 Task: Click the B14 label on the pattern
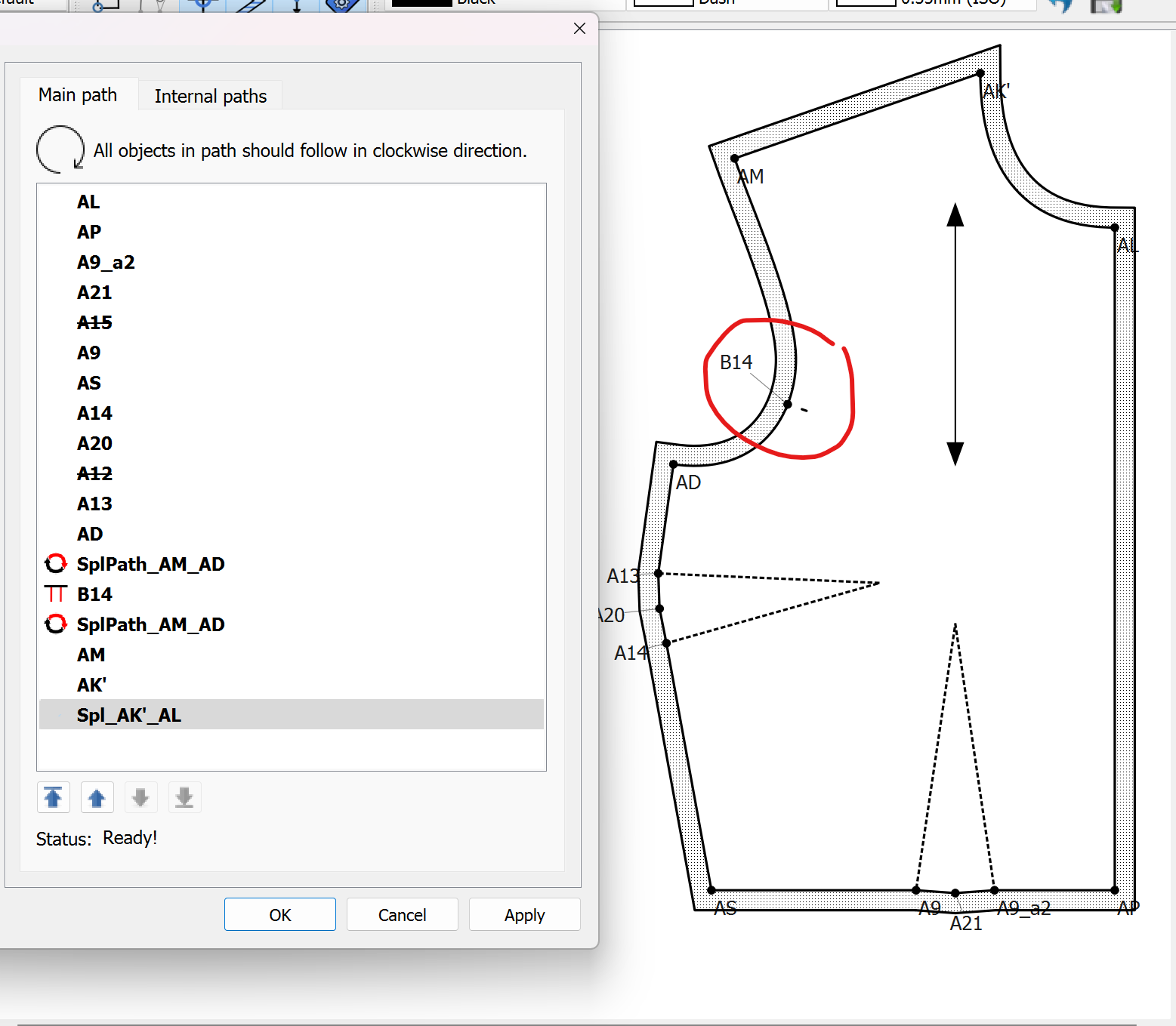[x=736, y=362]
